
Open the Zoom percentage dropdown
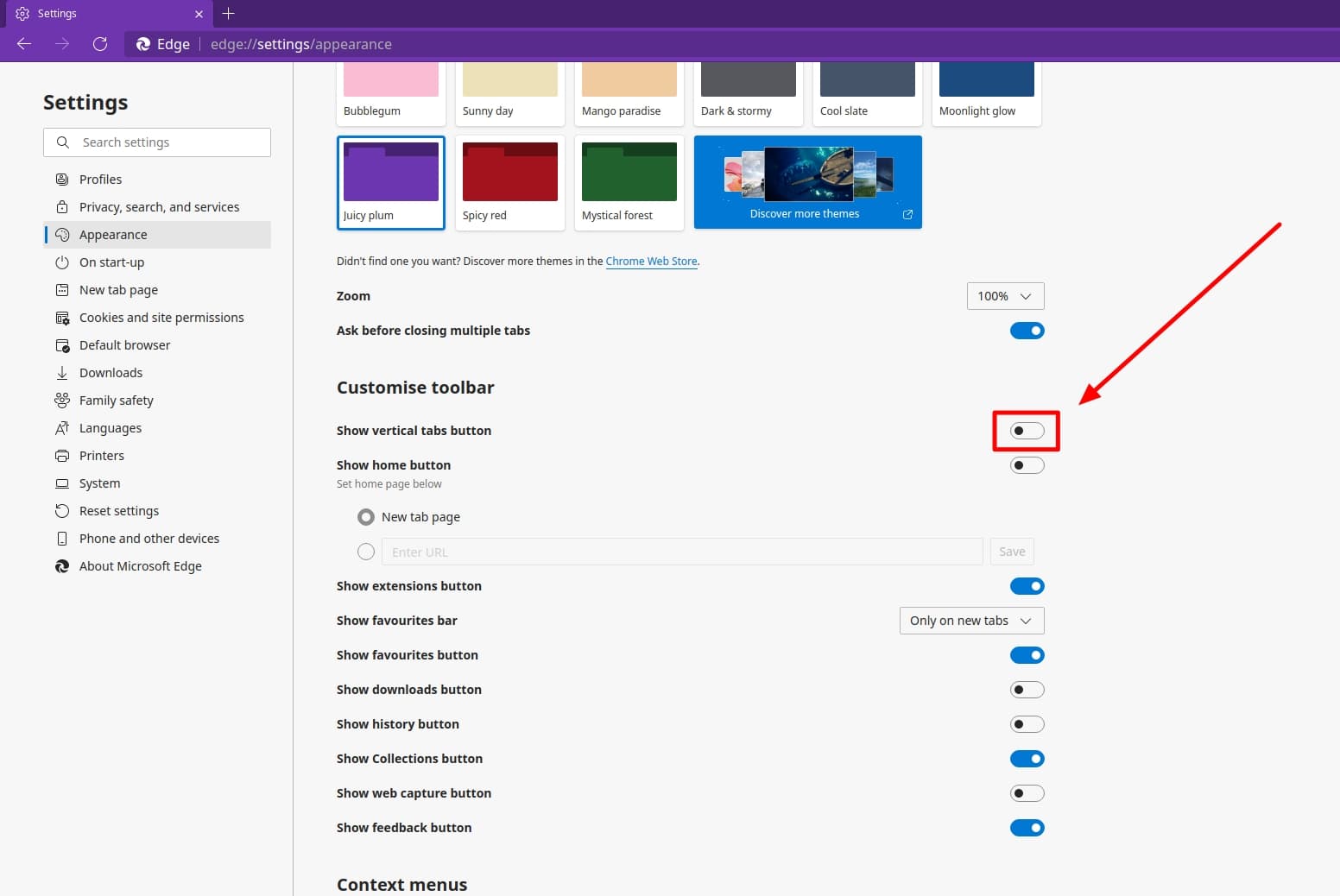[x=1005, y=295]
